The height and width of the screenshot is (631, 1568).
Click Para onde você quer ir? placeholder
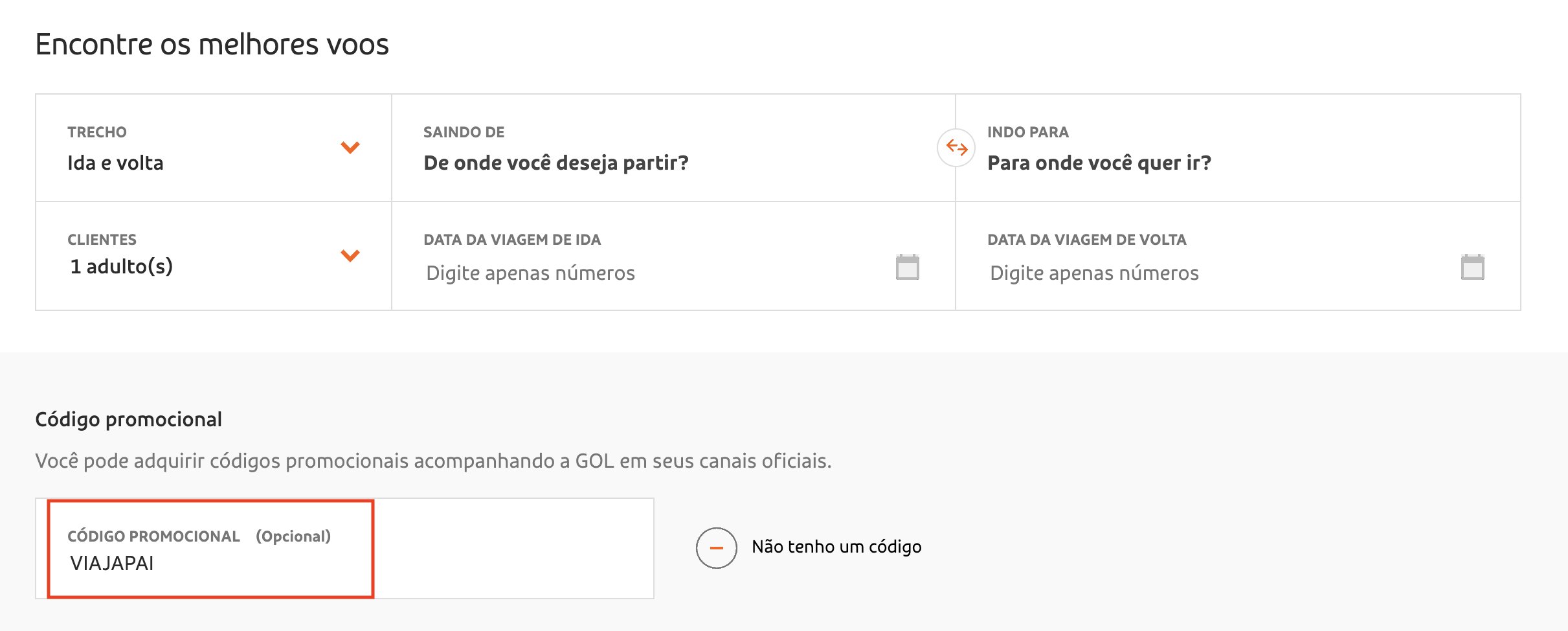click(1099, 163)
